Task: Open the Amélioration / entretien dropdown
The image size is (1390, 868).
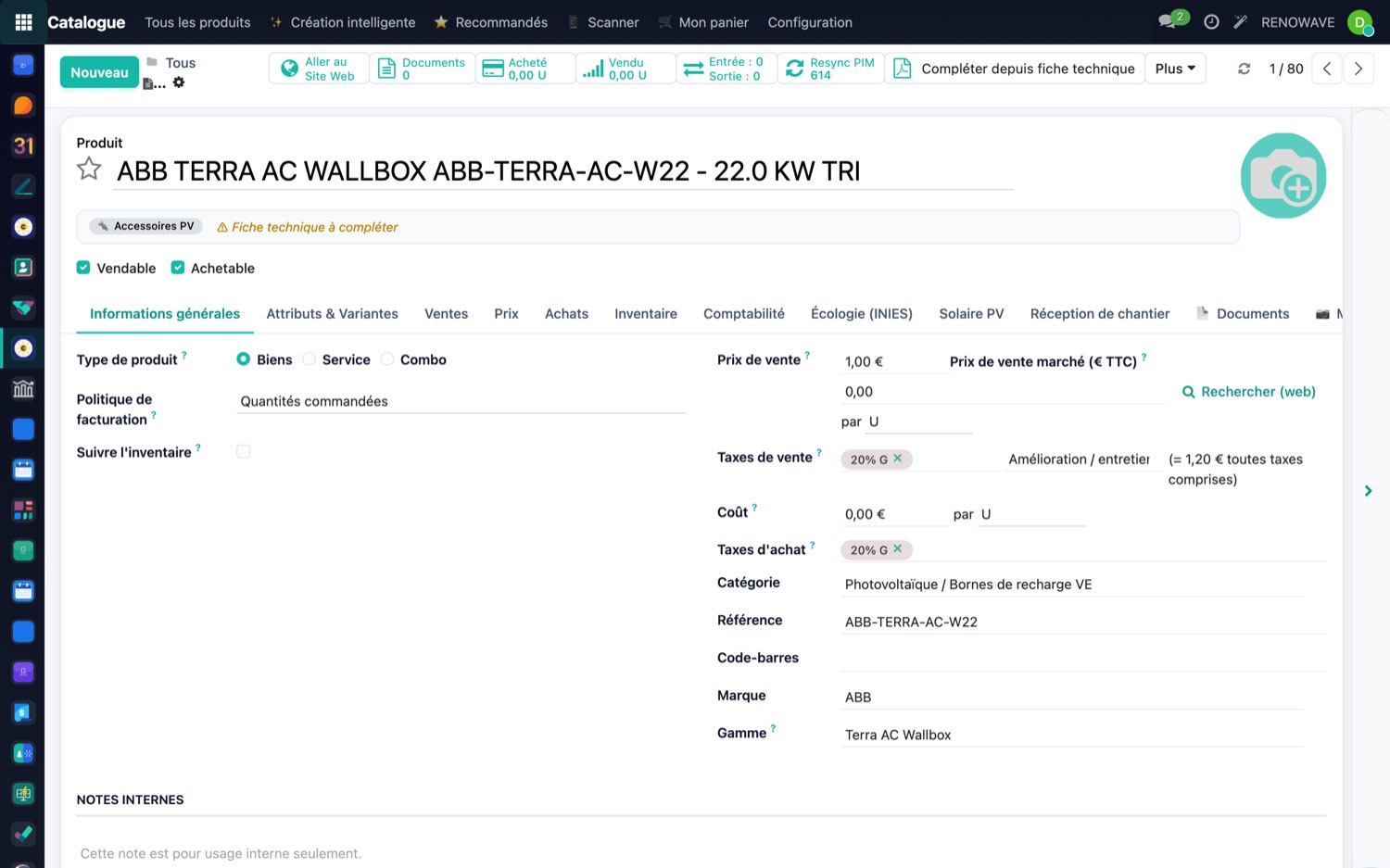Action: pos(1082,459)
